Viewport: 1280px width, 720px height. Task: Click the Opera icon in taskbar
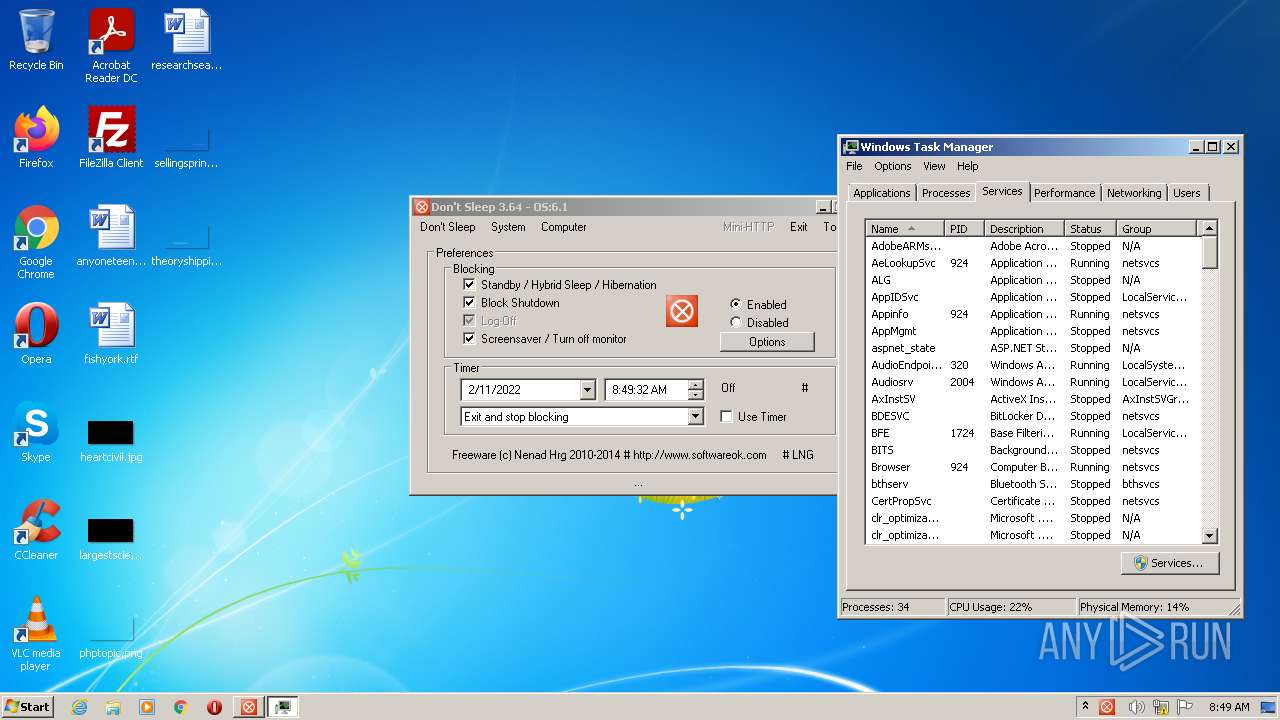click(x=214, y=707)
